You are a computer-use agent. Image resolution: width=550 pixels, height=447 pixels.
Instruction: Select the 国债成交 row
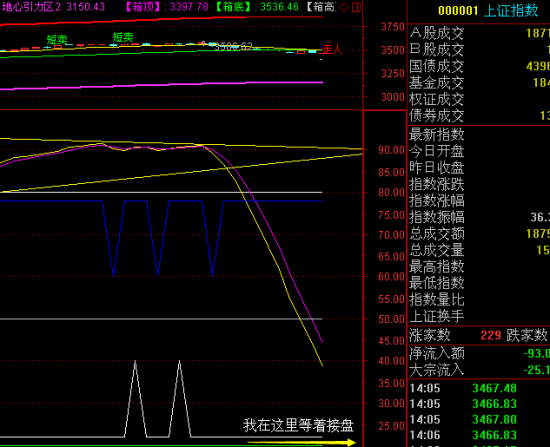coord(479,66)
